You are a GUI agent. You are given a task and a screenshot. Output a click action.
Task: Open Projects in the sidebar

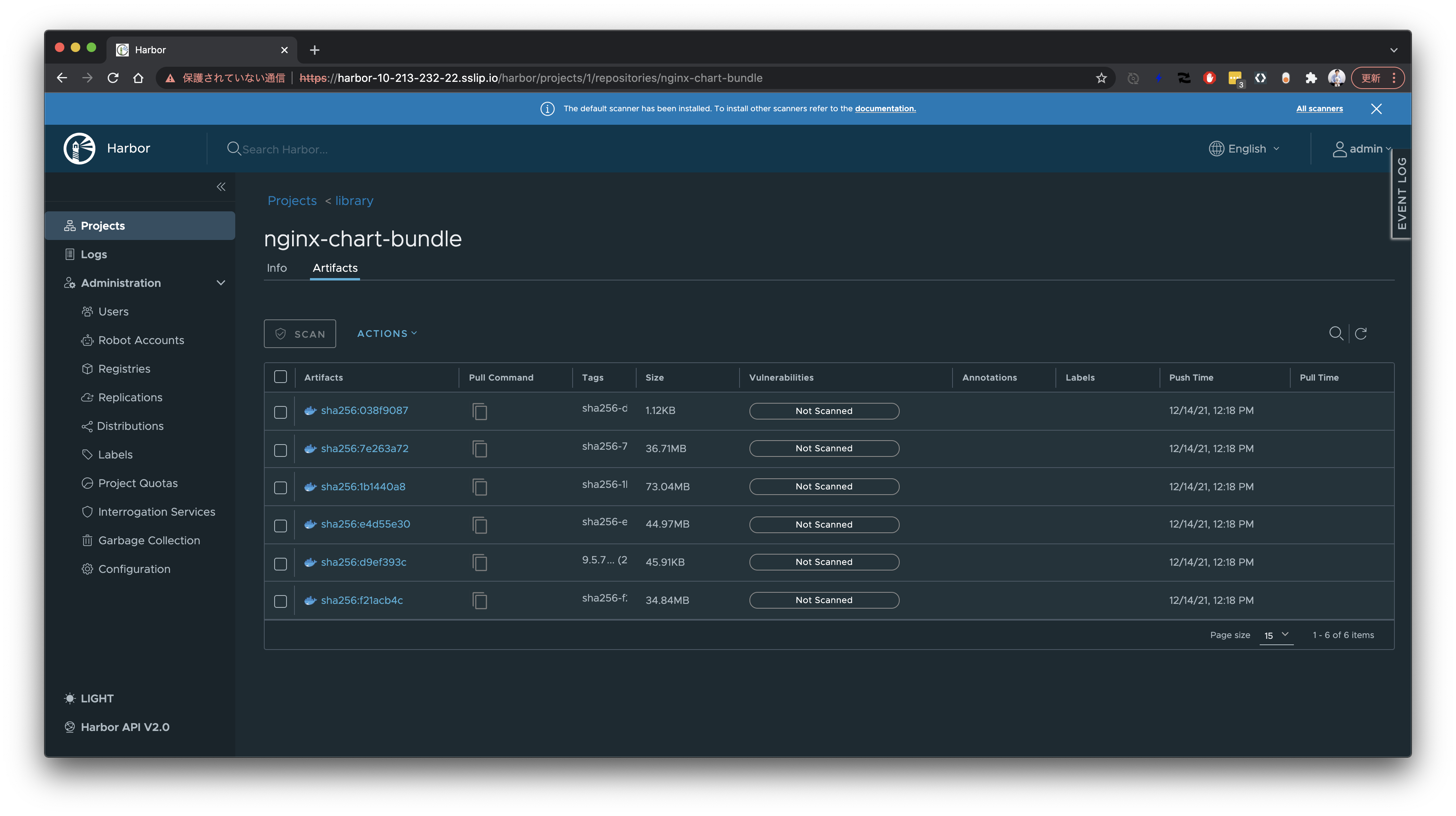140,226
